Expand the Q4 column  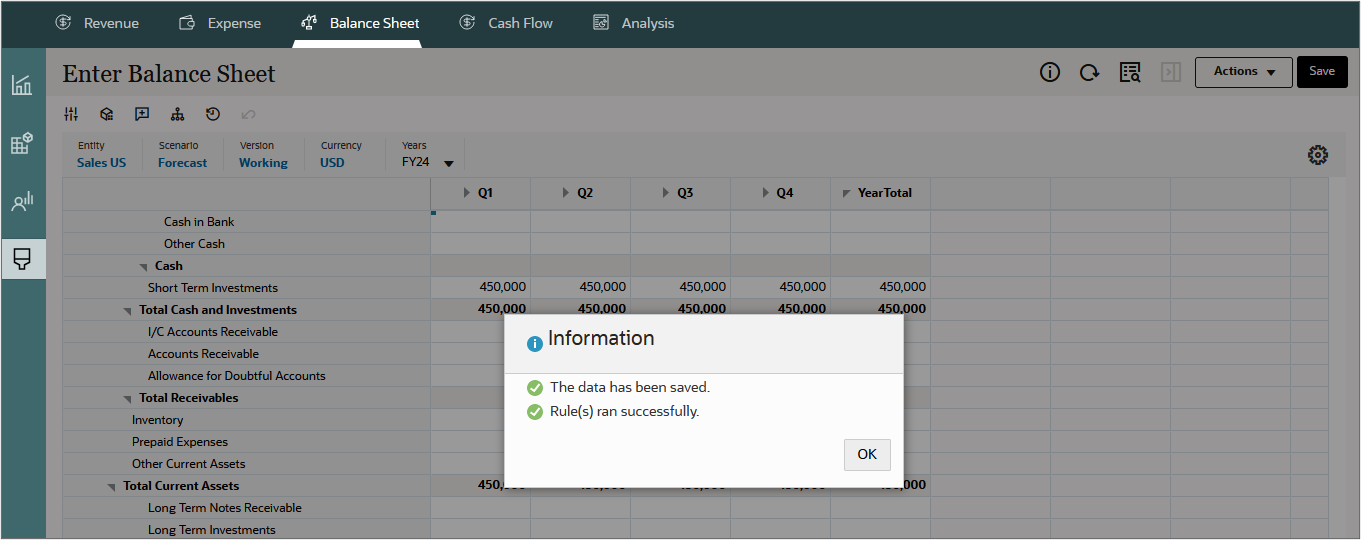point(767,193)
